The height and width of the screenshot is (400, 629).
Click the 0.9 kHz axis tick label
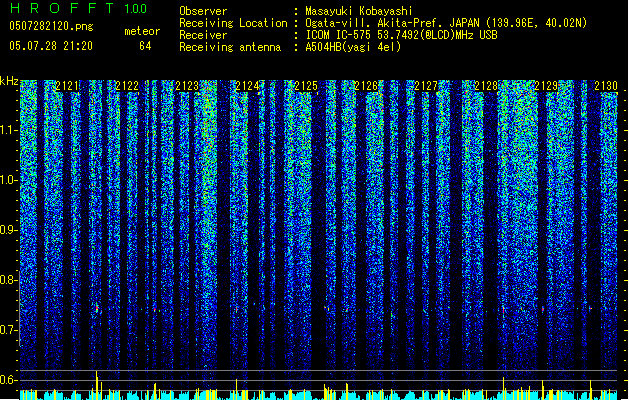(x=9, y=230)
